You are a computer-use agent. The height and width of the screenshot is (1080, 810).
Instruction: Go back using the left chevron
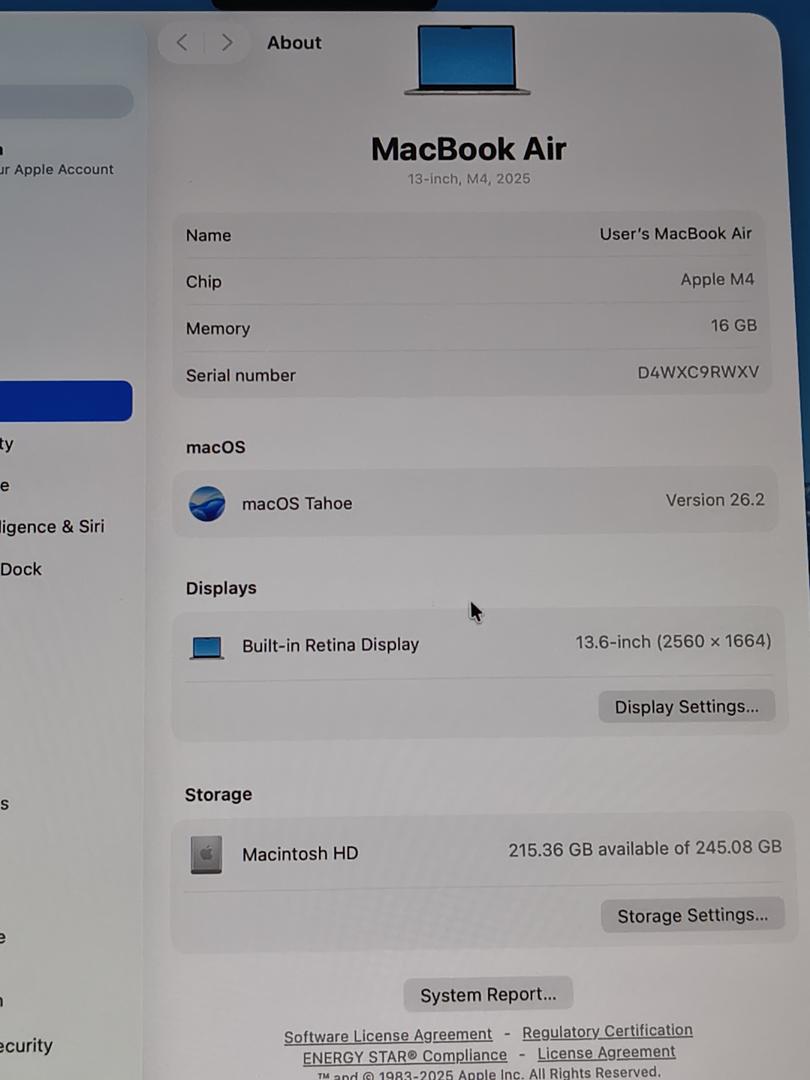pyautogui.click(x=182, y=42)
